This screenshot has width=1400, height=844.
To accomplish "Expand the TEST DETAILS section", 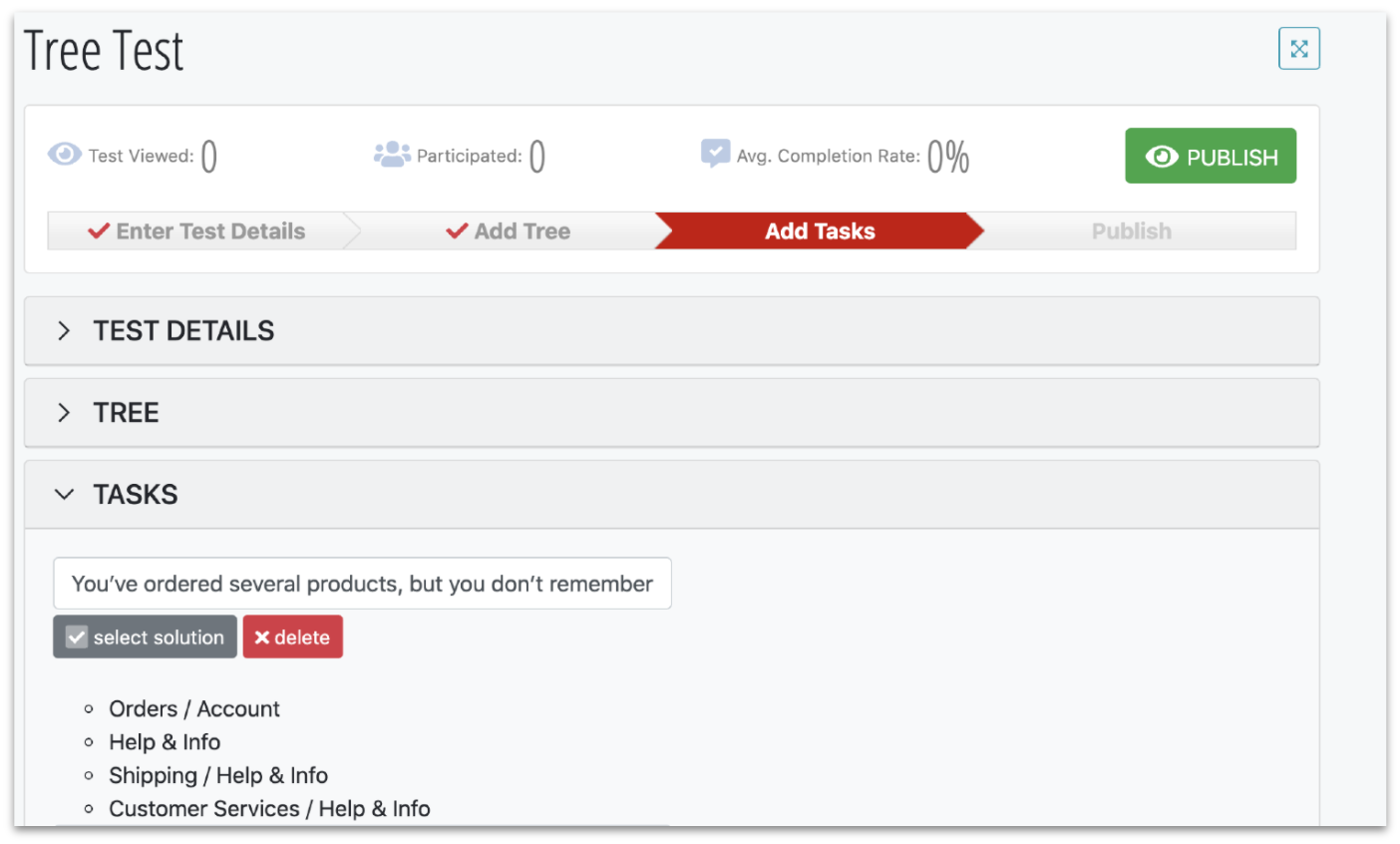I will point(671,331).
